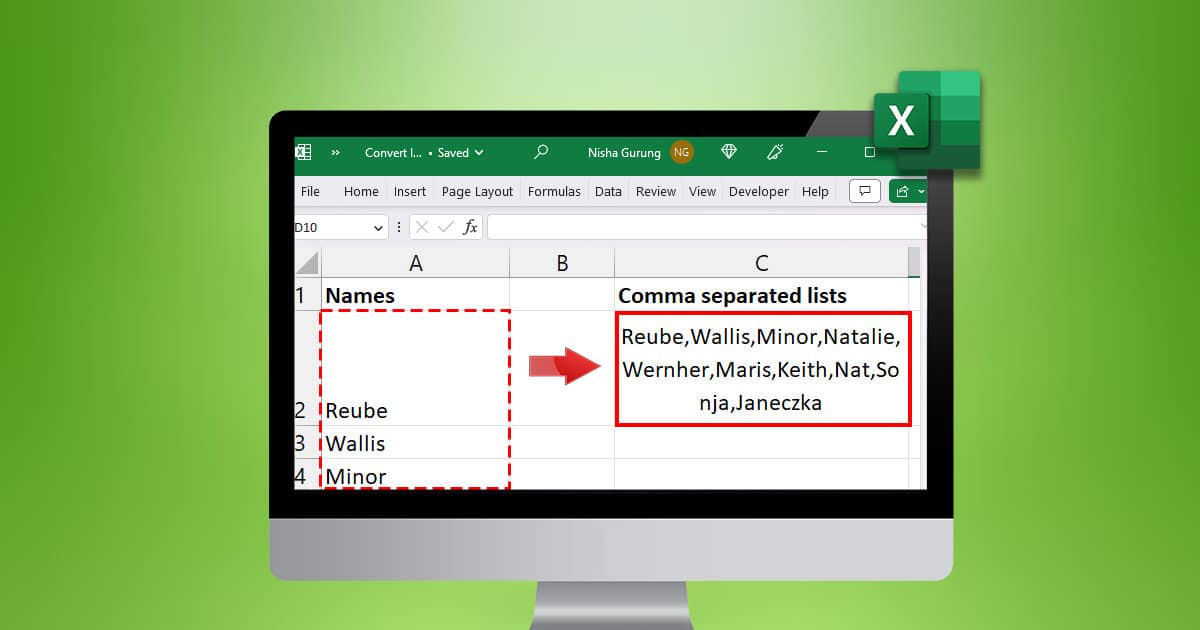Open the File menu
The width and height of the screenshot is (1200, 630).
(x=310, y=191)
